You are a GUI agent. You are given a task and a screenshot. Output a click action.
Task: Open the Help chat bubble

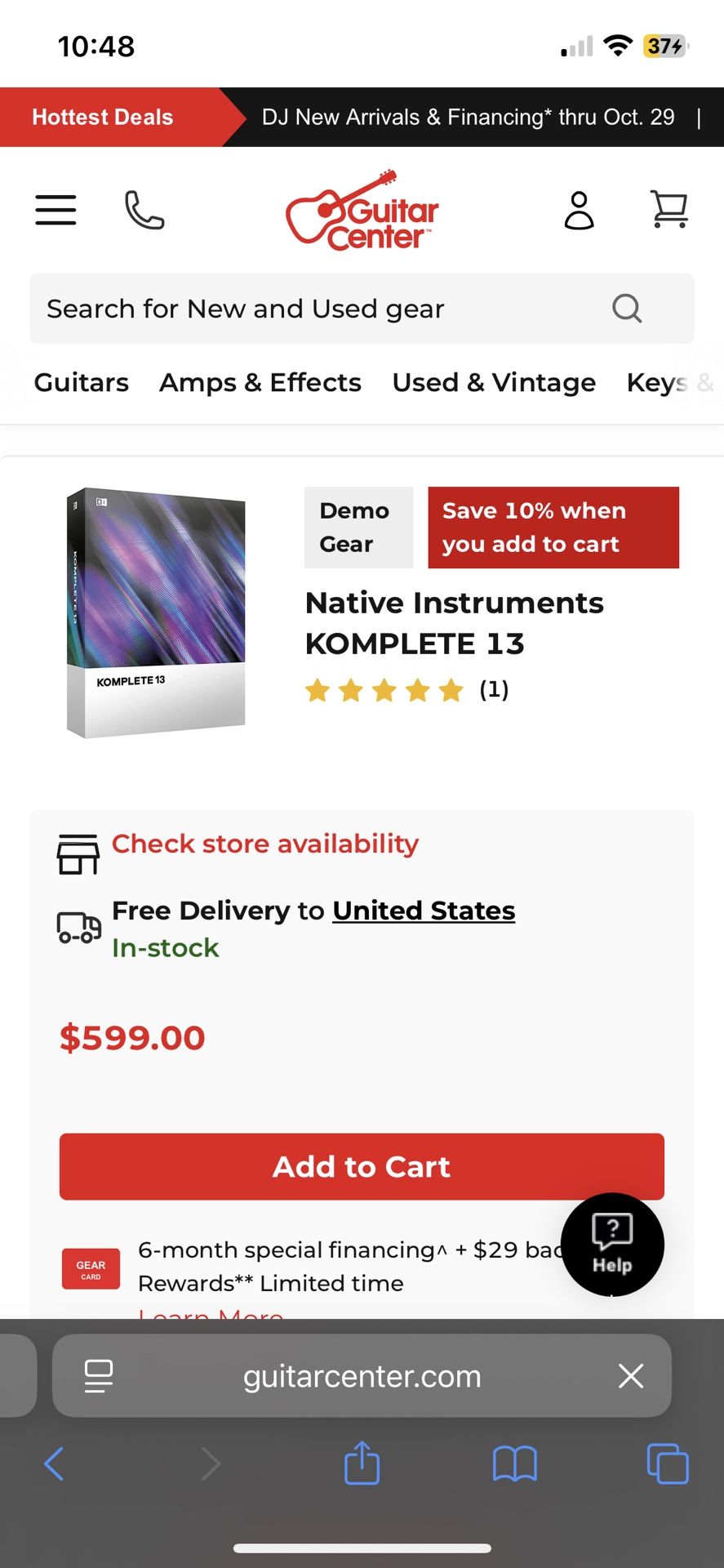tap(612, 1244)
